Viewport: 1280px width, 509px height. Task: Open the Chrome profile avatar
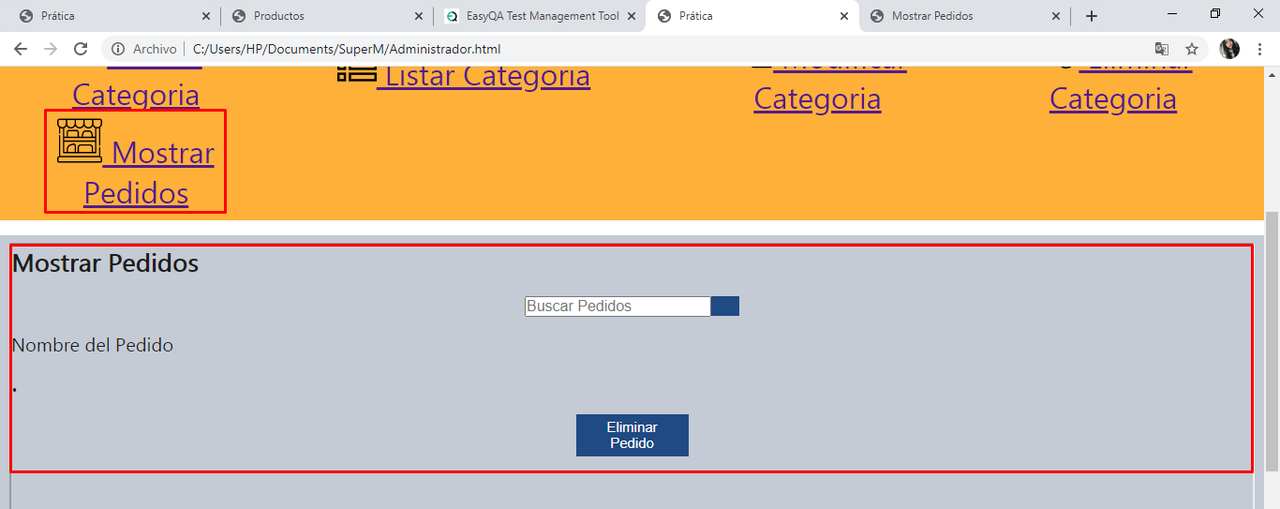pos(1230,49)
